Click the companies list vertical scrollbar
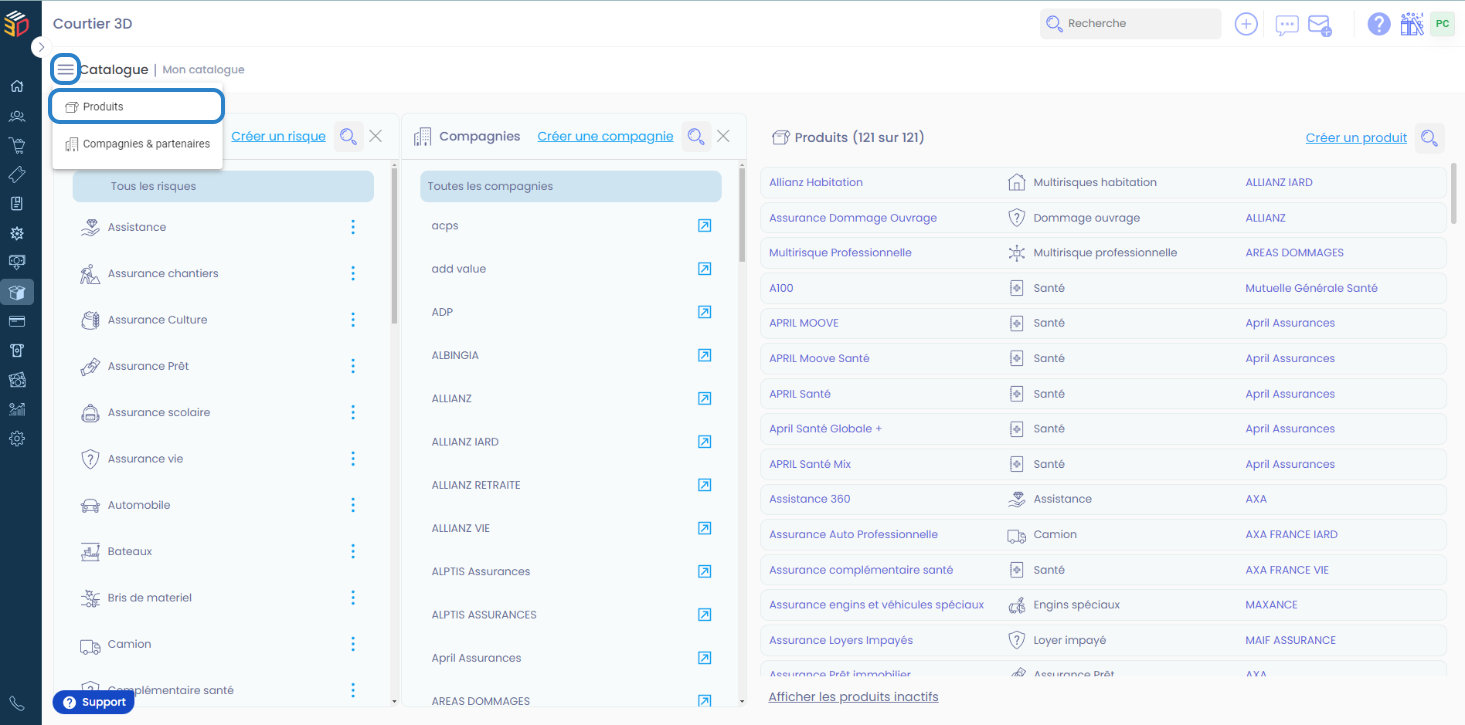The width and height of the screenshot is (1465, 725). pyautogui.click(x=742, y=215)
